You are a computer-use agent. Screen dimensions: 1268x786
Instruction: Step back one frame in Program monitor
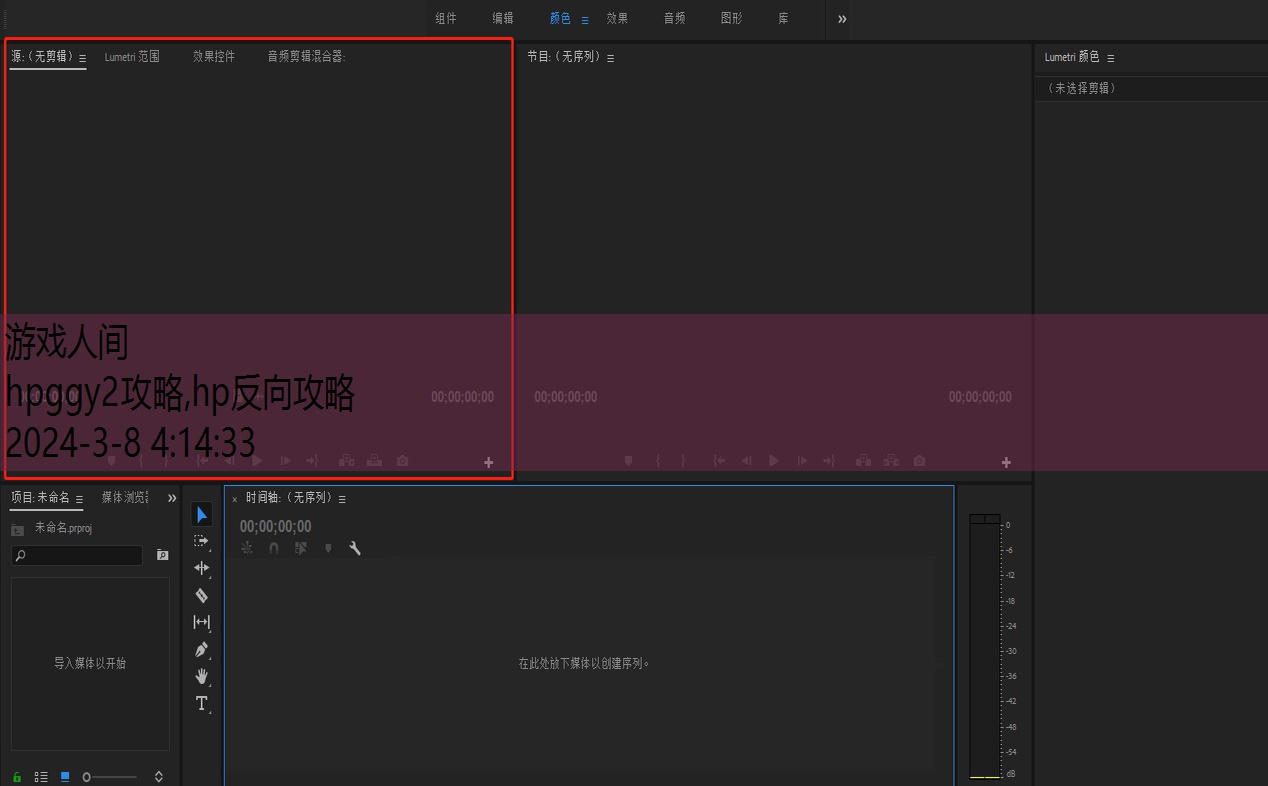[746, 461]
